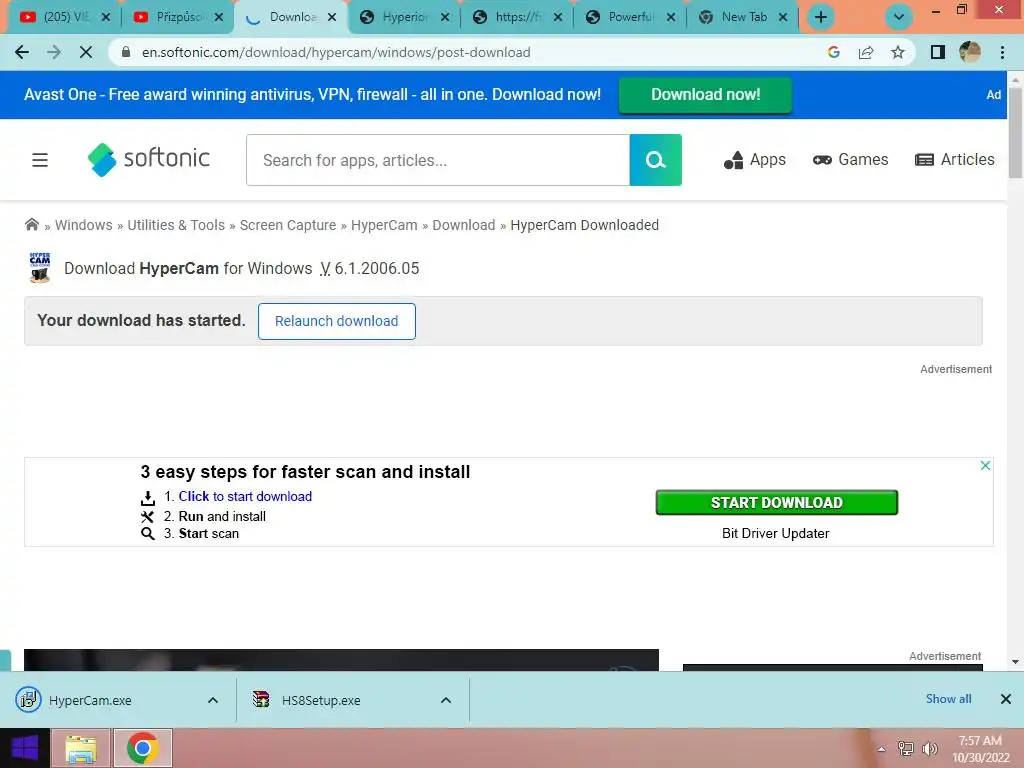
Task: Open the Softonic hamburger menu
Action: tap(40, 160)
